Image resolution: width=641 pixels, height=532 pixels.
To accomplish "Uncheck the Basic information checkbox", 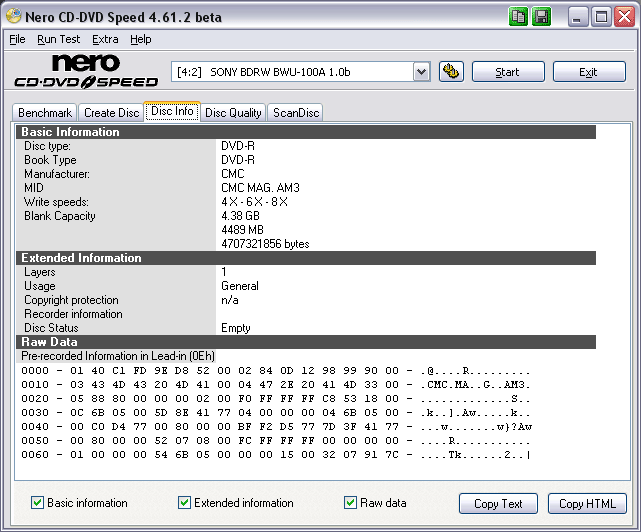I will click(37, 503).
